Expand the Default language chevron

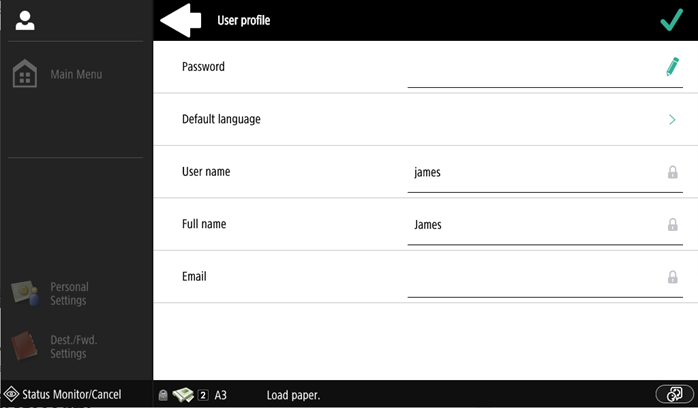[x=672, y=120]
